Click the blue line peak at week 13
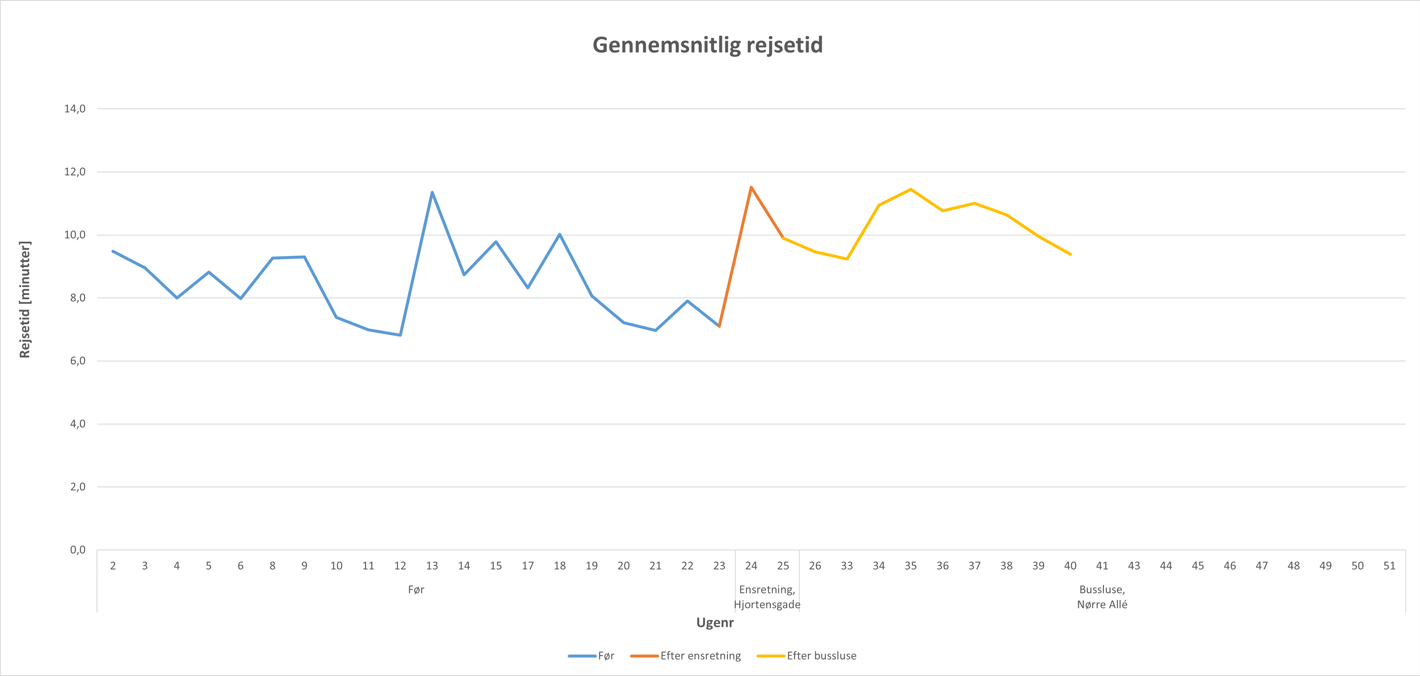Image resolution: width=1420 pixels, height=676 pixels. (x=432, y=192)
